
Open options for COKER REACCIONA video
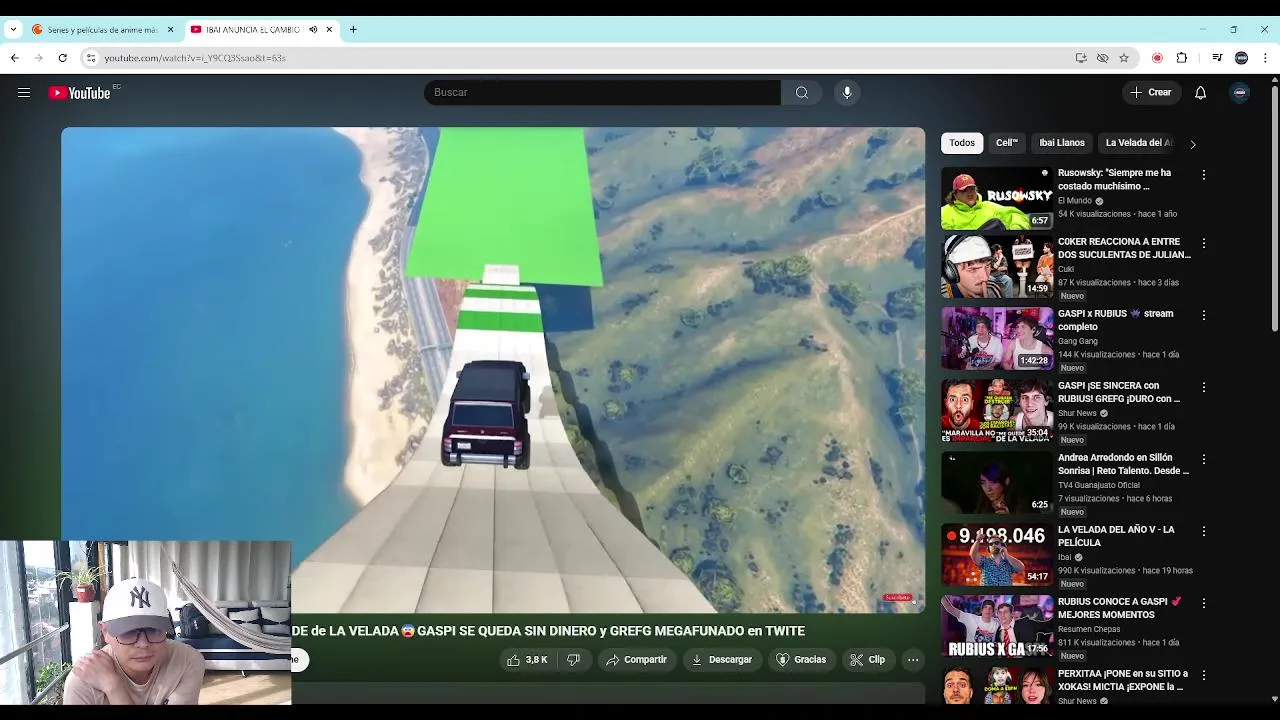coord(1204,243)
